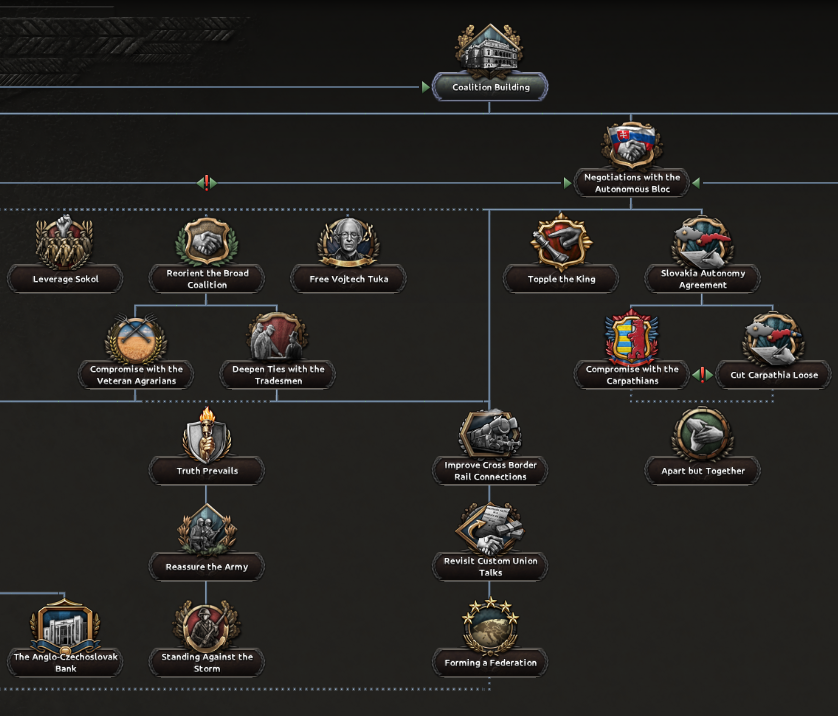Click Deepen Ties with the Tradesmen label
838x716 pixels.
278,375
